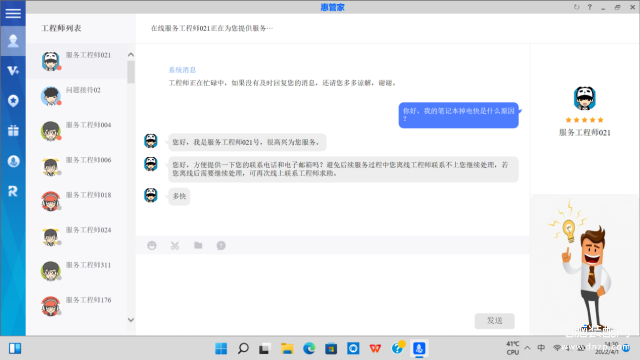Open the star badge sidebar icon
640x360 pixels.
click(13, 101)
